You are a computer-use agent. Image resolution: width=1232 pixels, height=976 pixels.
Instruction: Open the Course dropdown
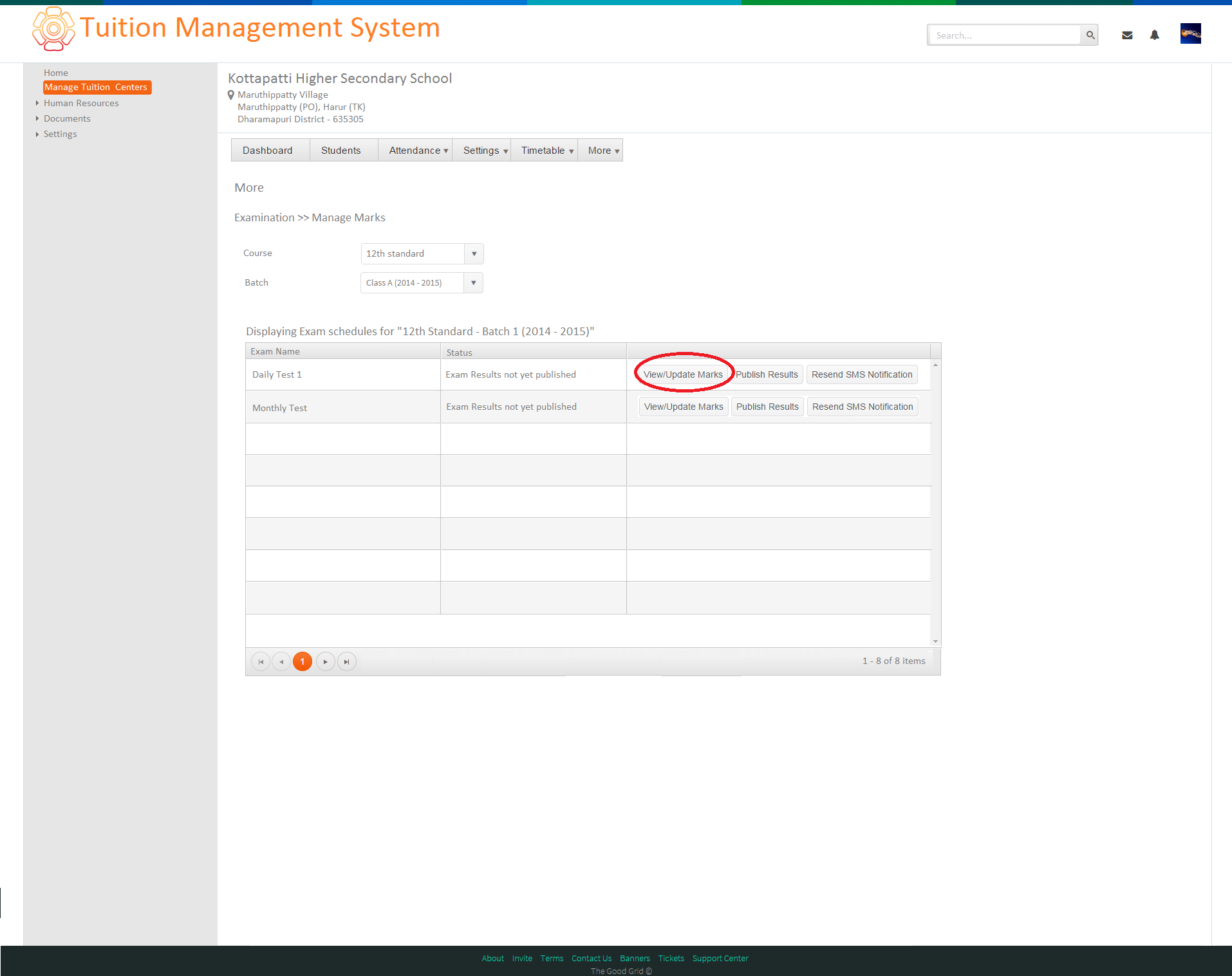(474, 253)
